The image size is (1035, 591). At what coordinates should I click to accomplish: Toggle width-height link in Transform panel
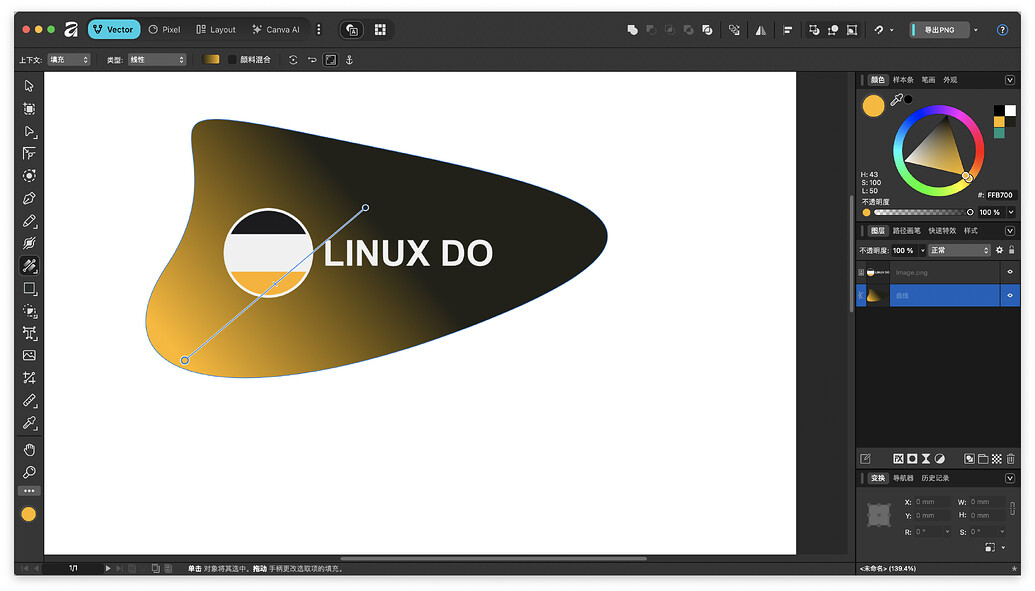pyautogui.click(x=1012, y=508)
